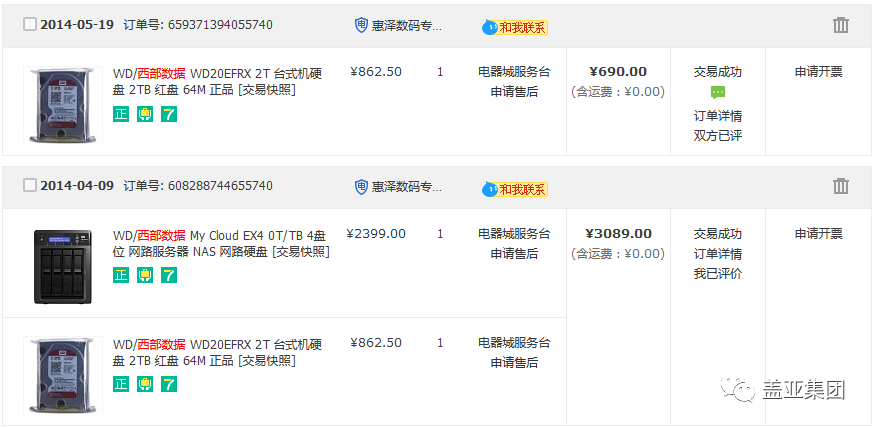Screen dimensions: 874x428
Task: Open 申请售后 for the My Cloud EX4 item
Action: pos(514,254)
